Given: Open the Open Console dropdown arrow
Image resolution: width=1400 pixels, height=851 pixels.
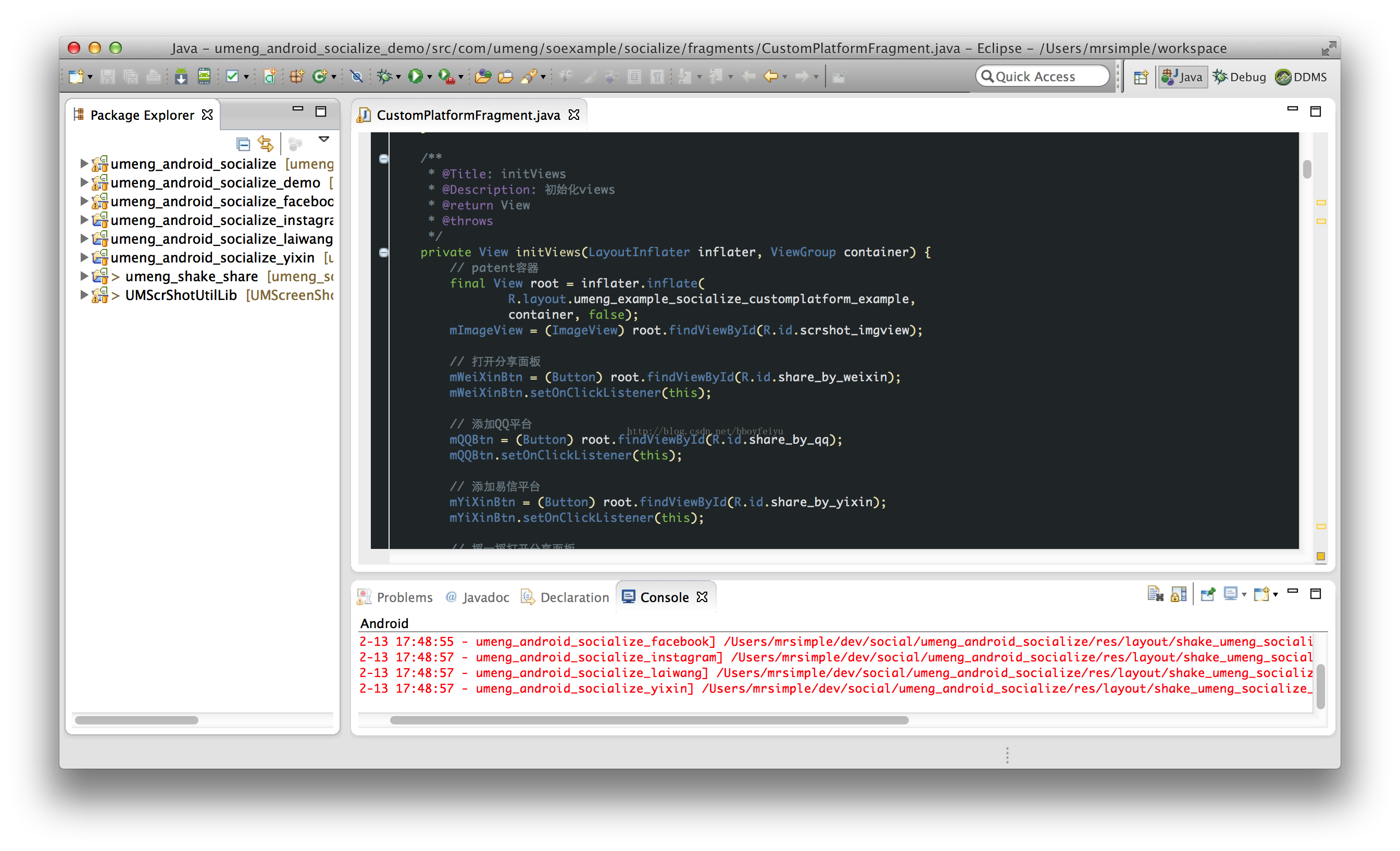Looking at the screenshot, I should click(1276, 595).
